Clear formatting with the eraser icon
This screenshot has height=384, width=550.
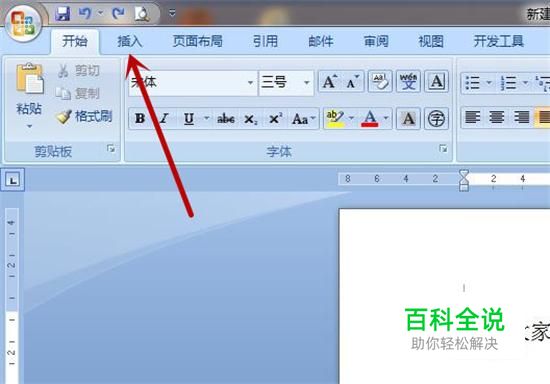(380, 81)
